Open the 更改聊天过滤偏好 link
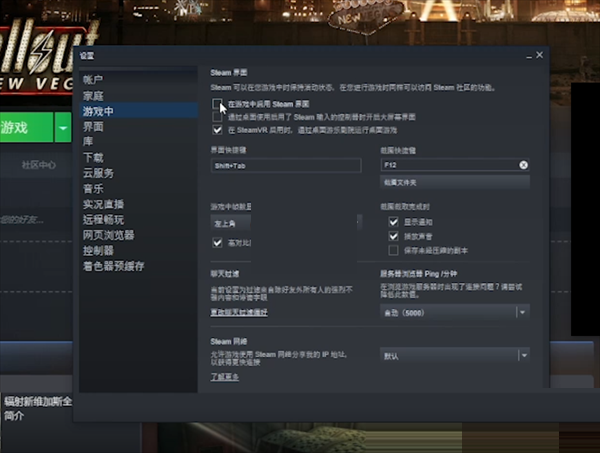This screenshot has width=600, height=453. 239,313
